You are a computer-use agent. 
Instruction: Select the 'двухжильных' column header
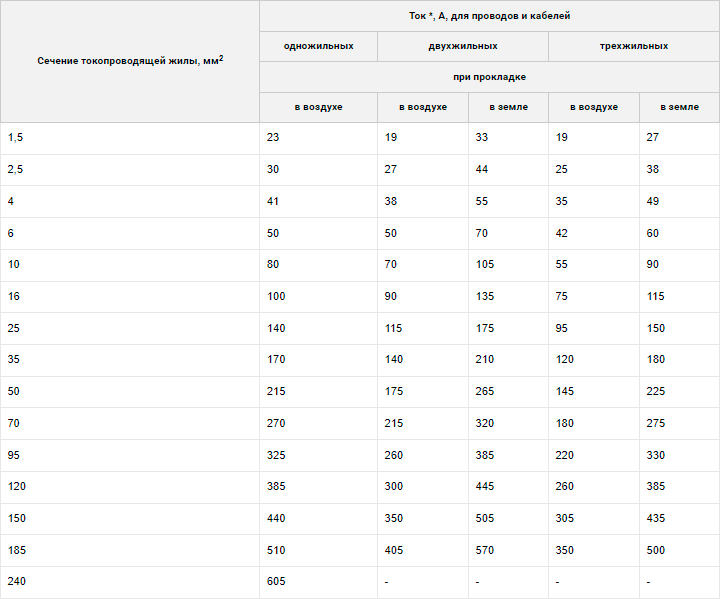point(463,46)
